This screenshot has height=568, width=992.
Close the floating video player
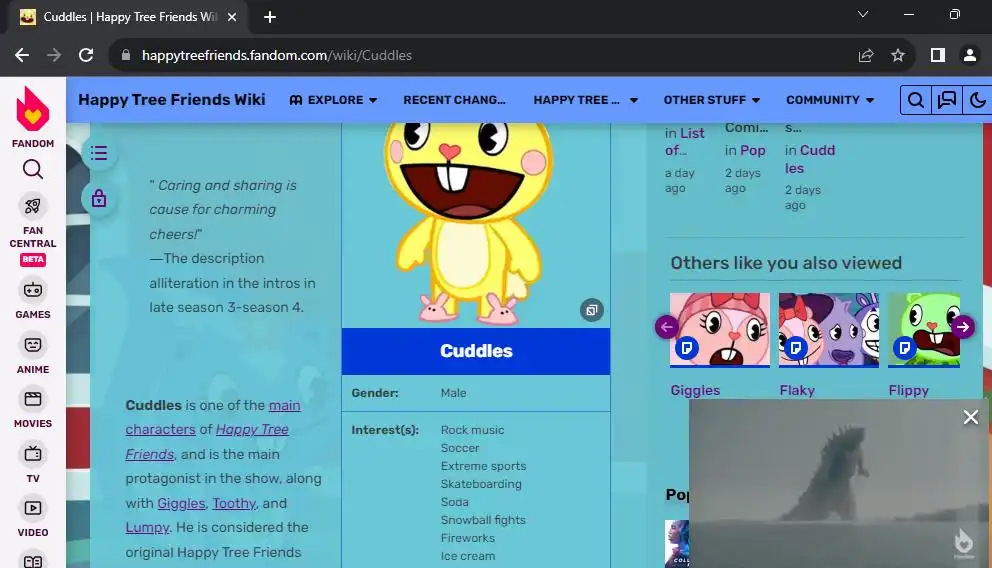970,417
